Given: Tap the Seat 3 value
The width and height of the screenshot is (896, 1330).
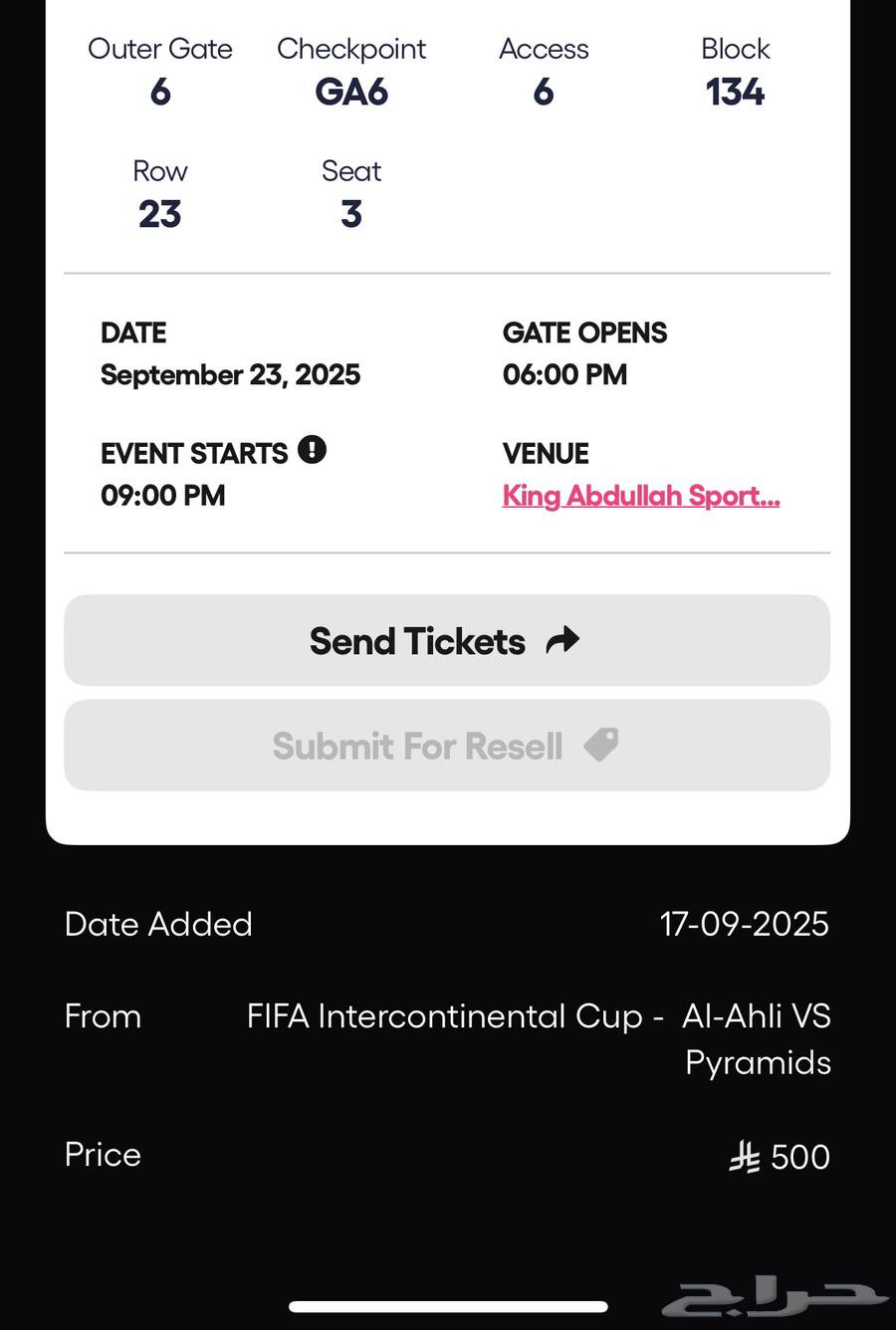Looking at the screenshot, I should (351, 215).
